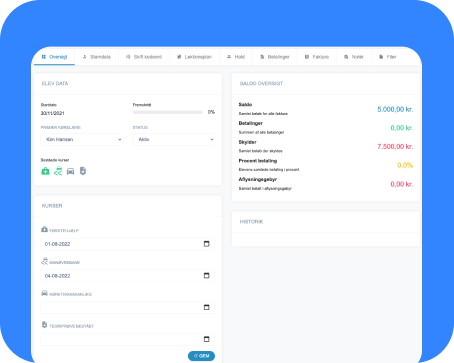Click the maneuver track icon in Kurser
This screenshot has height=363, width=454.
[x=44, y=261]
